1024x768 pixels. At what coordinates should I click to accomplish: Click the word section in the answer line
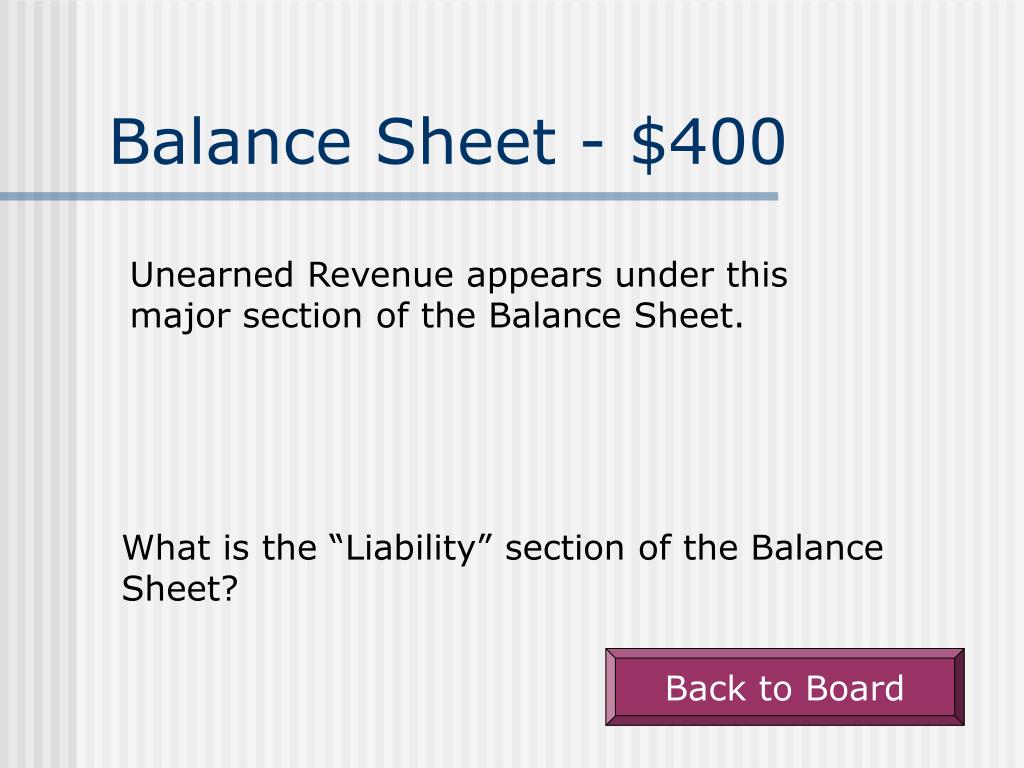pos(565,549)
